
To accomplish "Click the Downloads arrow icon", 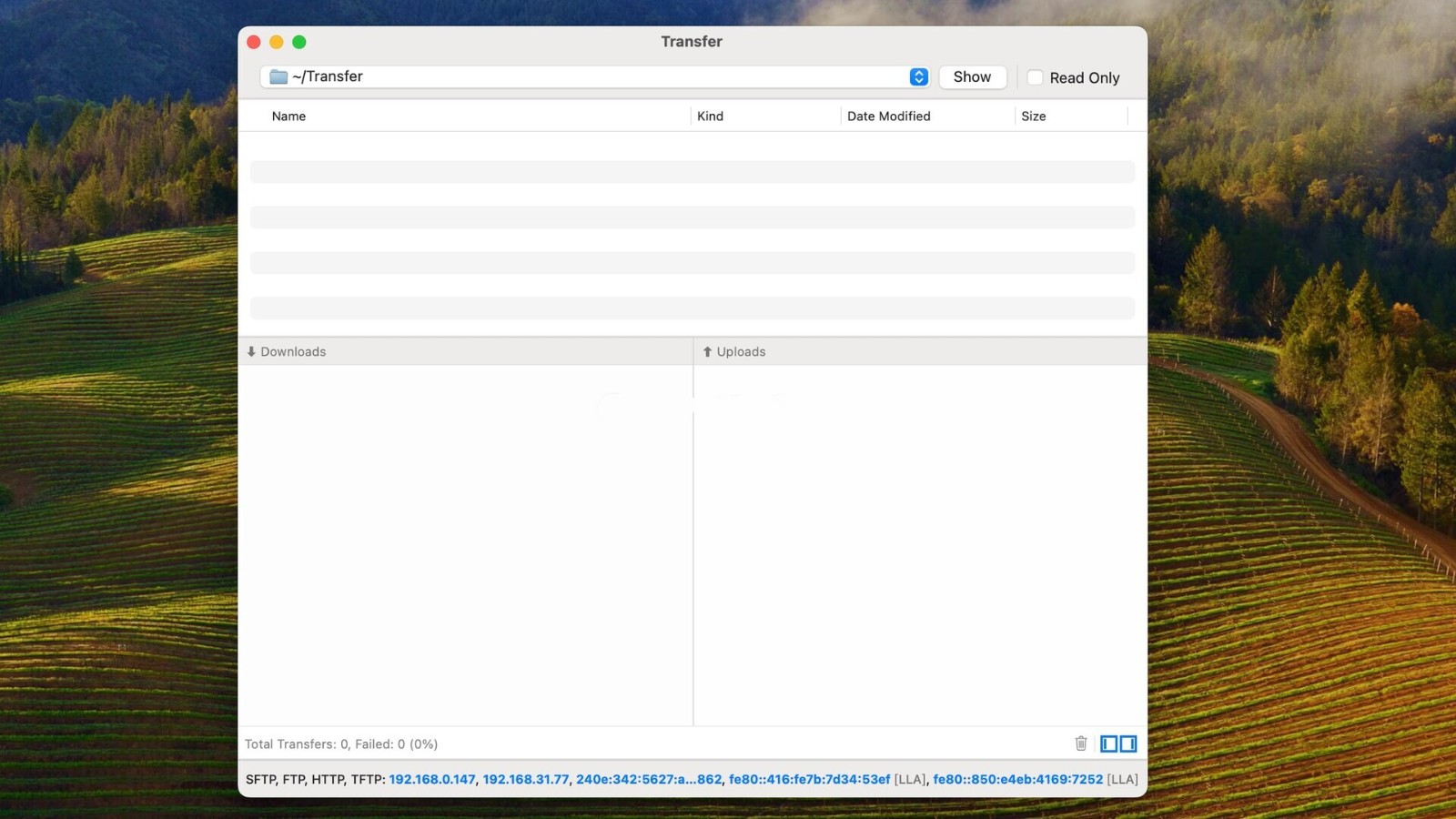I will 251,351.
